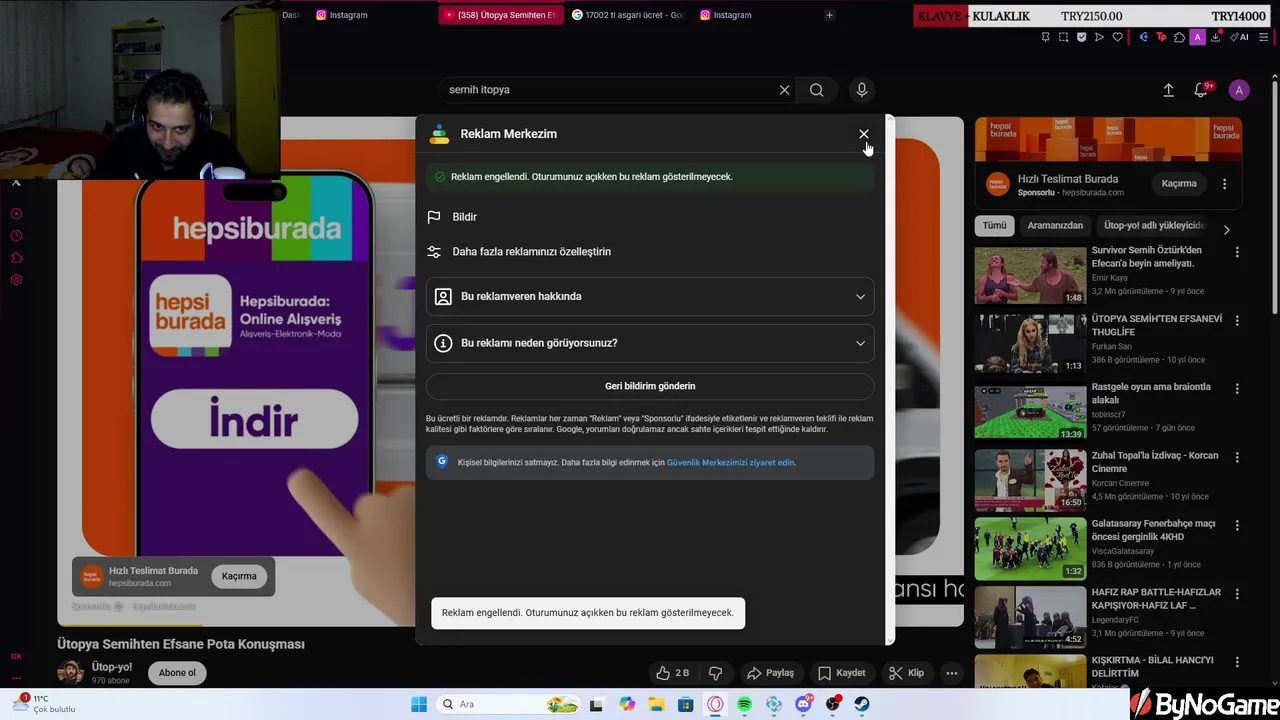The width and height of the screenshot is (1280, 720).
Task: Open more options for Galatasaray Fenerbahçe video
Action: [1237, 525]
